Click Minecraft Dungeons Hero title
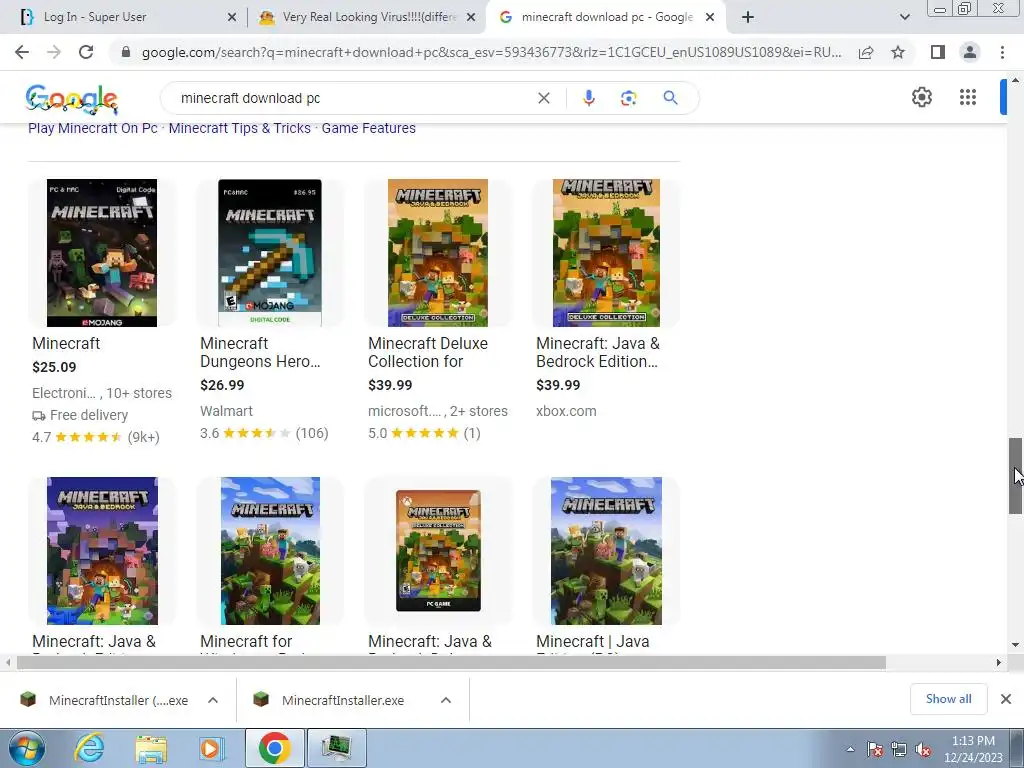1024x768 pixels. pyautogui.click(x=260, y=352)
